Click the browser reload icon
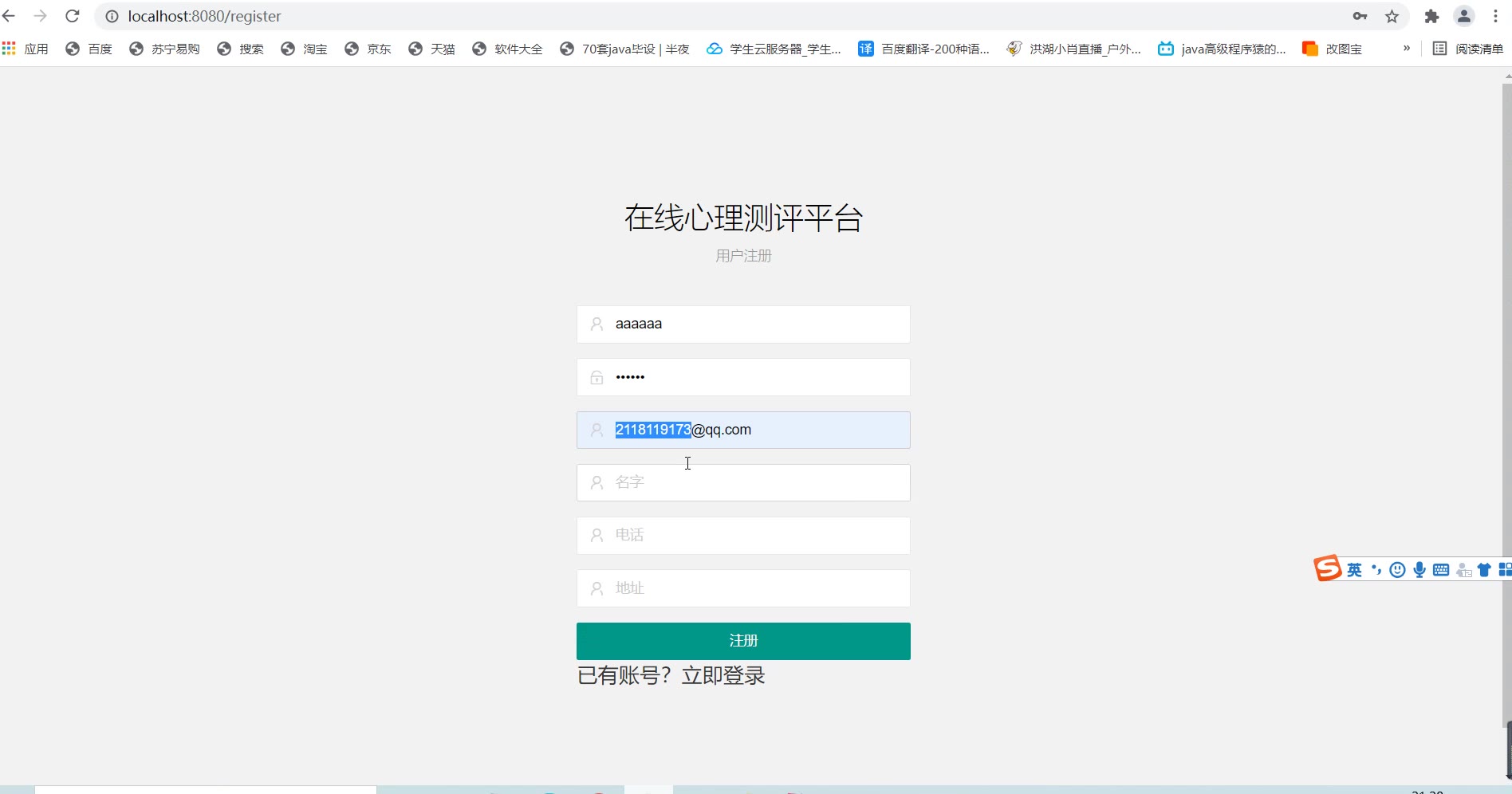This screenshot has height=794, width=1512. pyautogui.click(x=73, y=16)
